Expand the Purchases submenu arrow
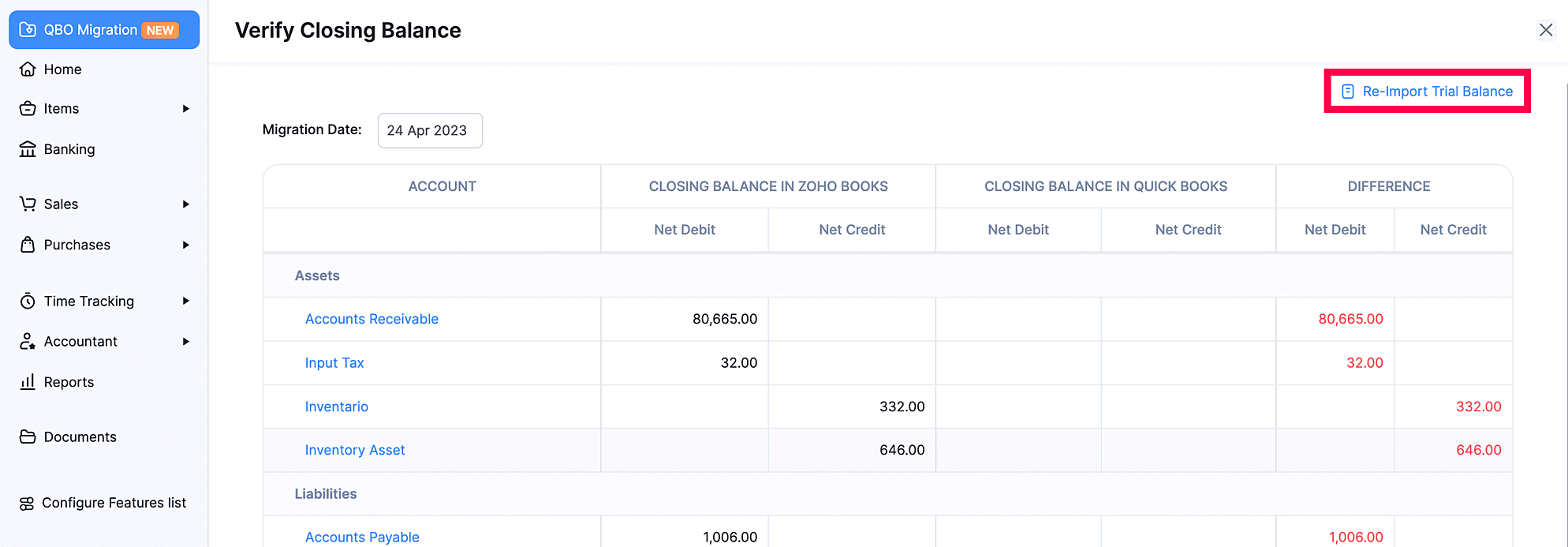This screenshot has height=547, width=1568. (186, 245)
